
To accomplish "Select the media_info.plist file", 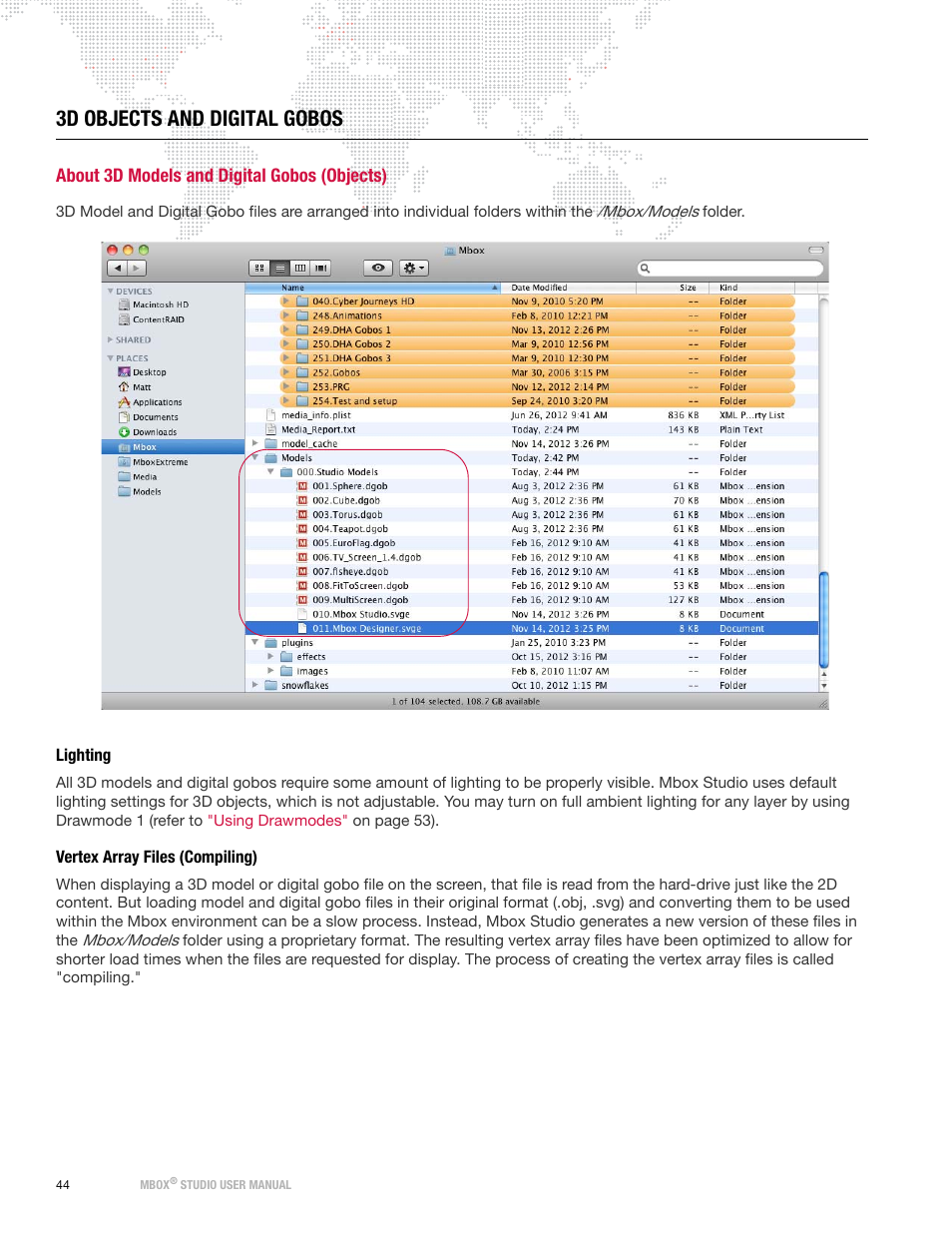I will 532,415.
